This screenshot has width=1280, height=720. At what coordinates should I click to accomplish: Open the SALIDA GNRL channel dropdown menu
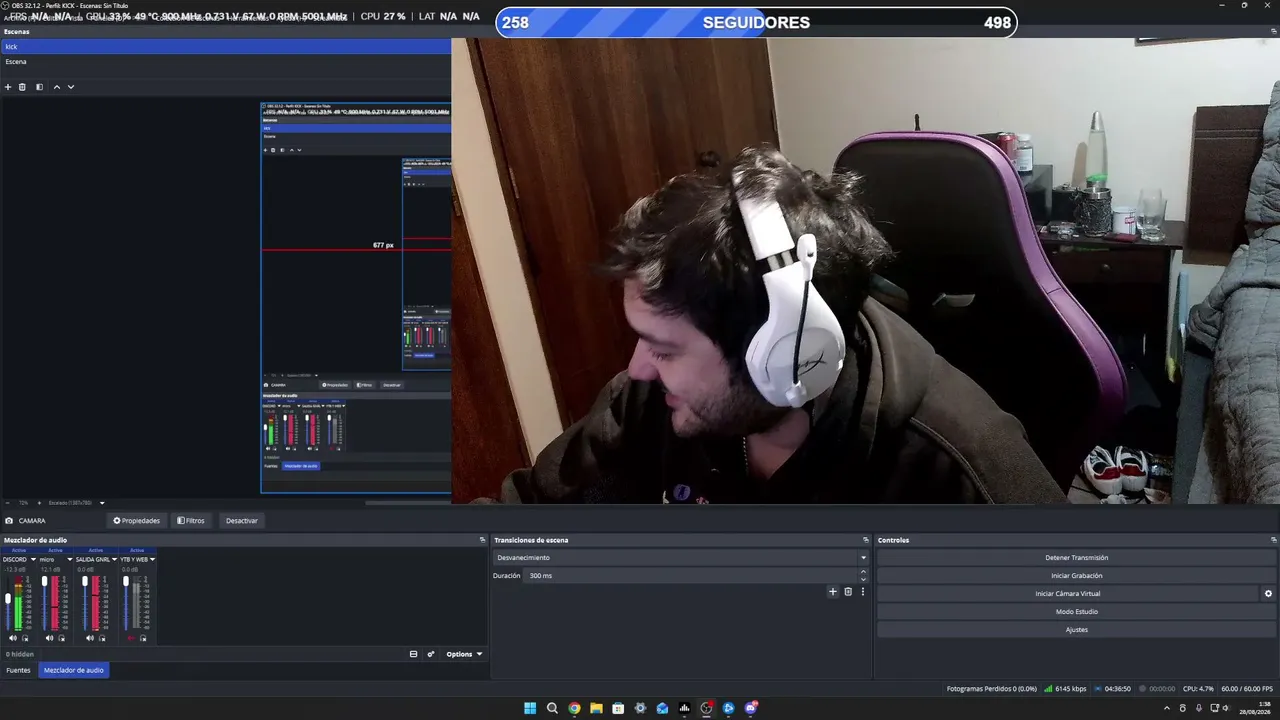(x=115, y=560)
